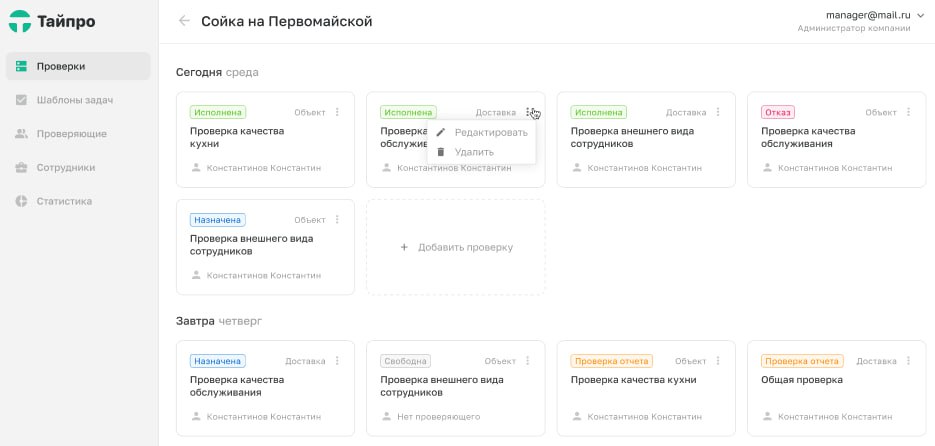935x446 pixels.
Task: Click Проверка отчета badge on Общая проверка card
Action: pos(802,361)
